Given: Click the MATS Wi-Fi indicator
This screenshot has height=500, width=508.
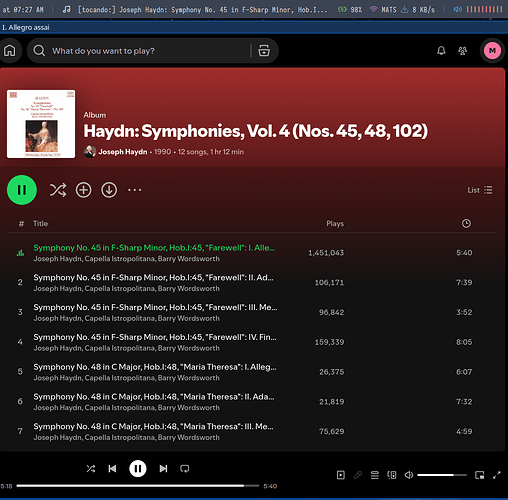Looking at the screenshot, I should (383, 9).
